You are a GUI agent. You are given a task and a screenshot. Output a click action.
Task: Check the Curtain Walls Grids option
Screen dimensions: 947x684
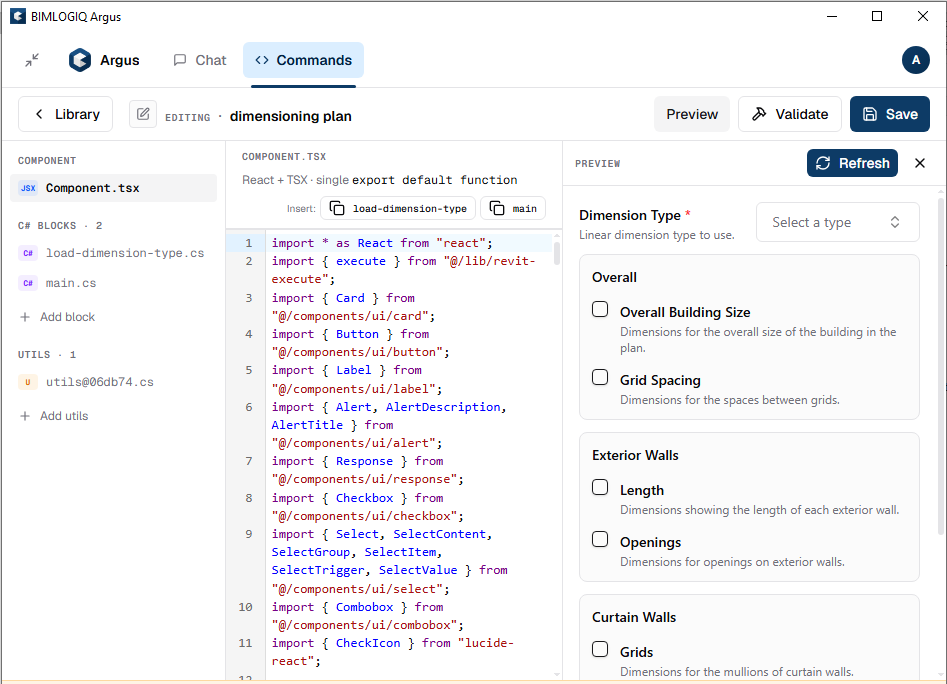point(600,649)
